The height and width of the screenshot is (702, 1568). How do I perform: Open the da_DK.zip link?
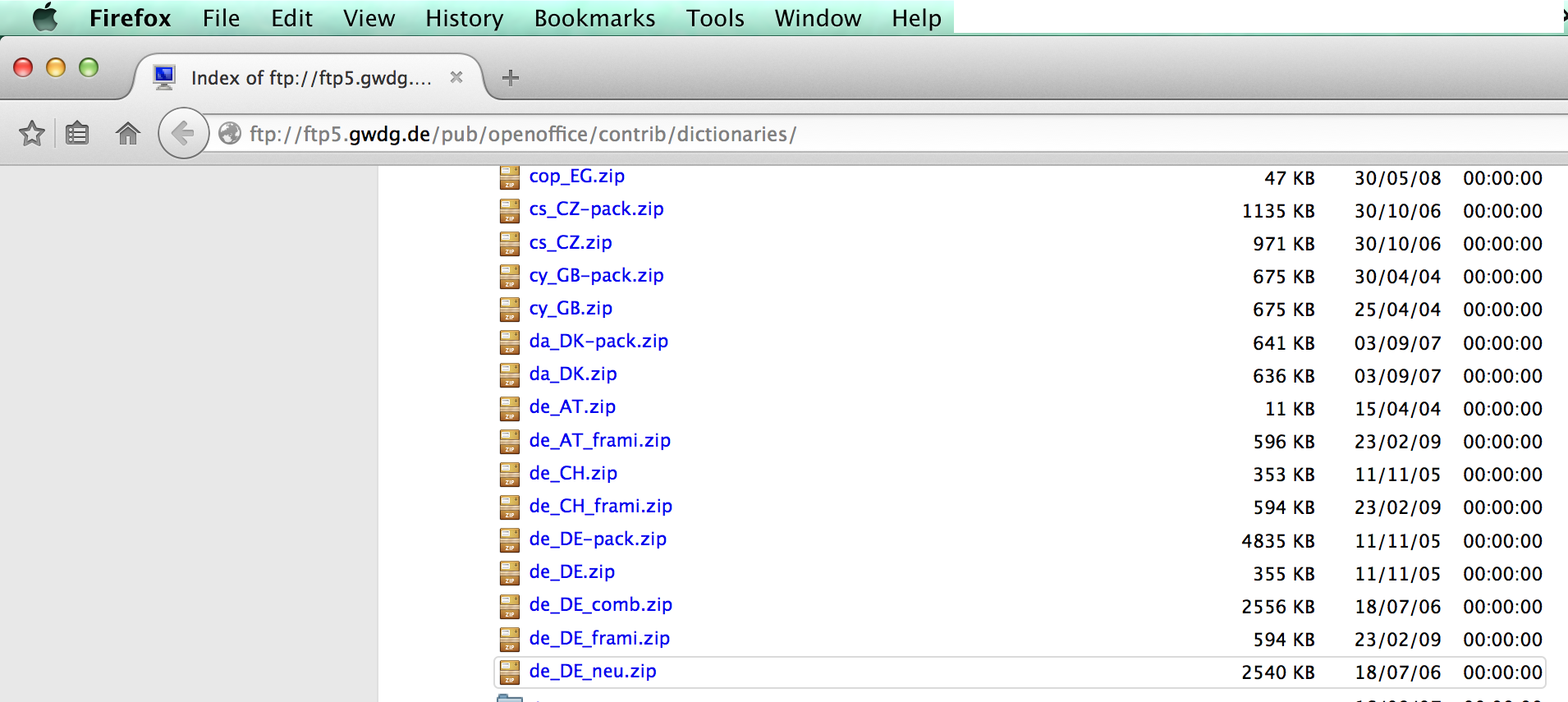pos(573,374)
